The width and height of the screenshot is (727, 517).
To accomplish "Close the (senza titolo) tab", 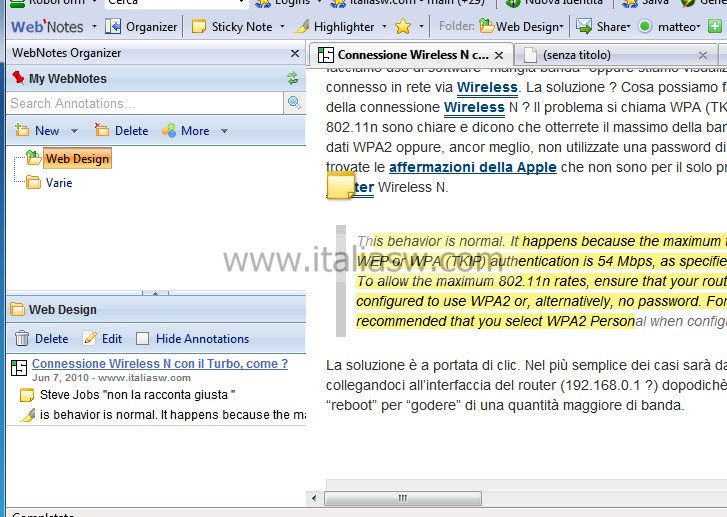I will coord(703,56).
